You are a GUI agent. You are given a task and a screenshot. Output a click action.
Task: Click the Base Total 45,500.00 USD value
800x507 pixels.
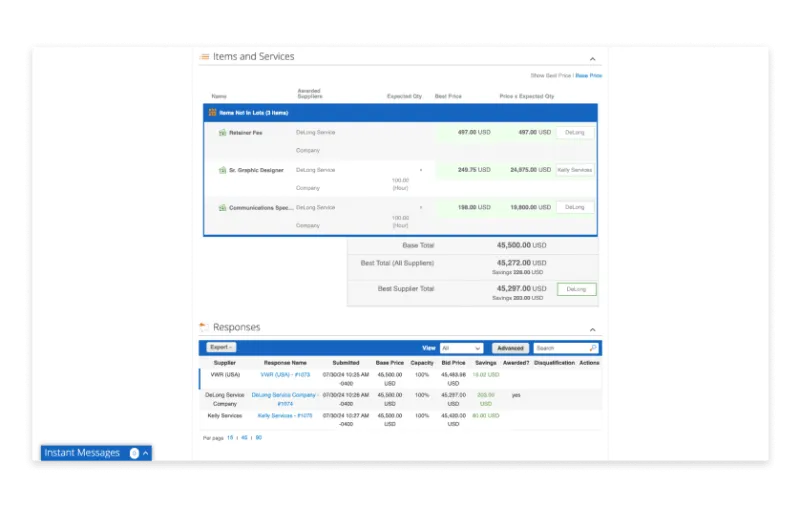pos(521,245)
